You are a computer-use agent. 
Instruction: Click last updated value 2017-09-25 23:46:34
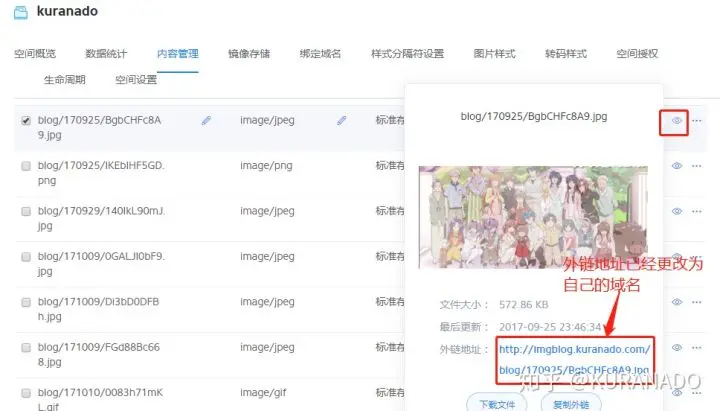tap(550, 327)
